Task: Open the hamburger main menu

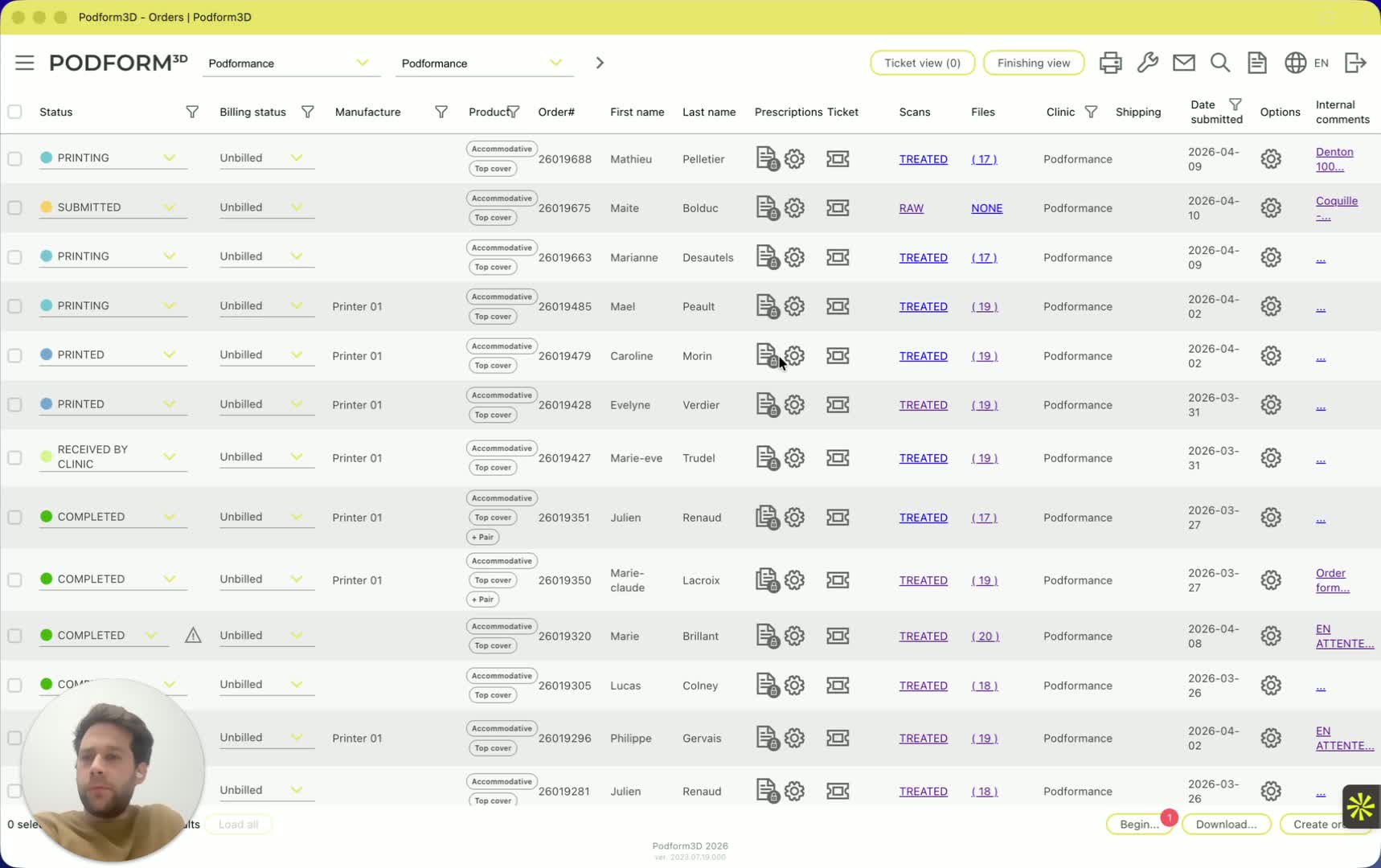Action: click(x=24, y=63)
